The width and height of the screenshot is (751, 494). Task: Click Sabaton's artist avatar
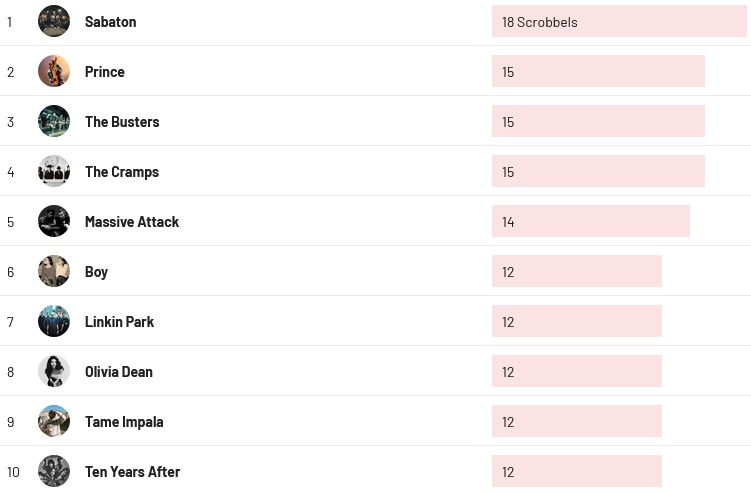point(54,21)
